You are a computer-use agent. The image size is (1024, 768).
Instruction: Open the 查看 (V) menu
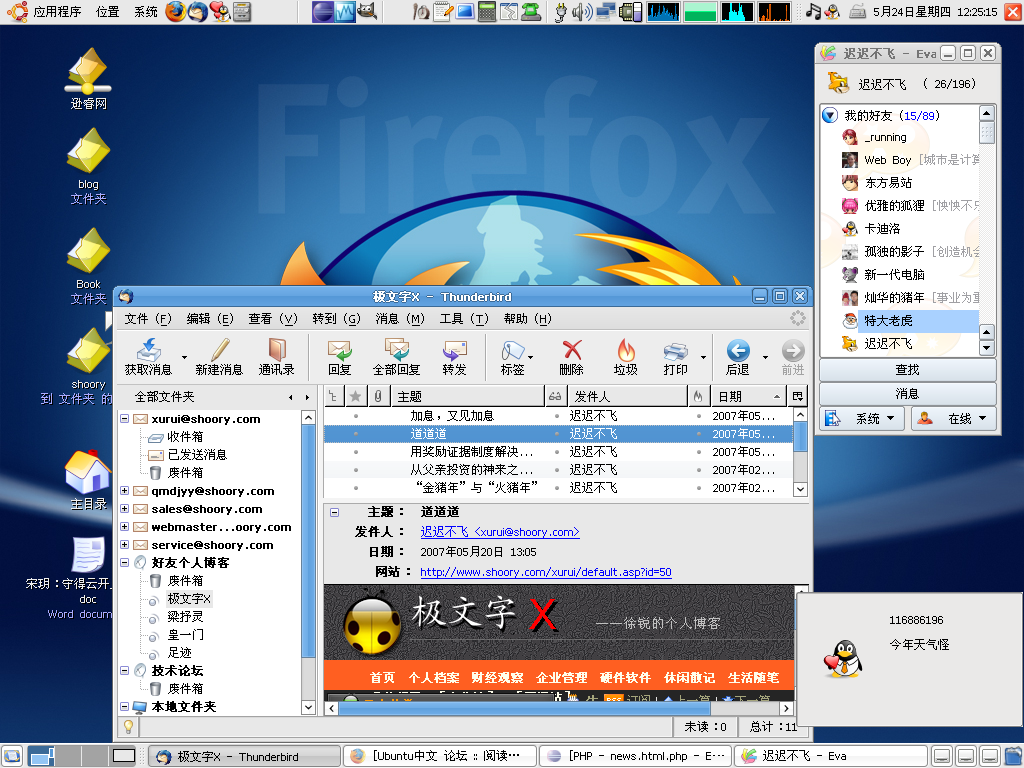[x=272, y=319]
